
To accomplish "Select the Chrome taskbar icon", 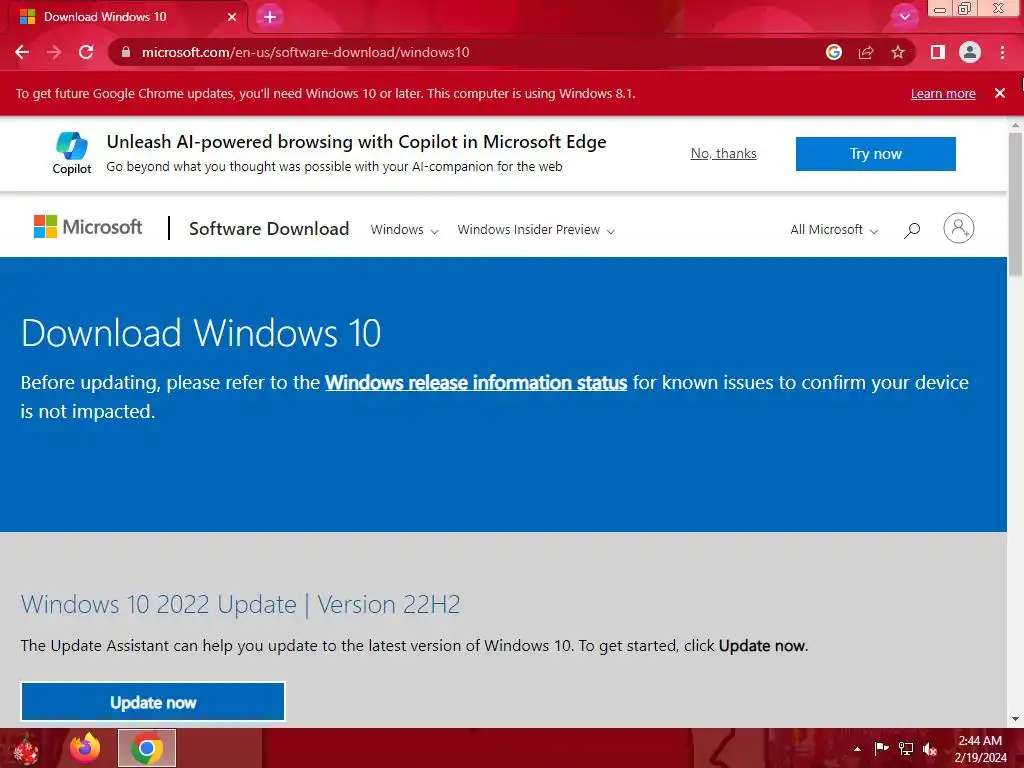I will click(x=147, y=748).
